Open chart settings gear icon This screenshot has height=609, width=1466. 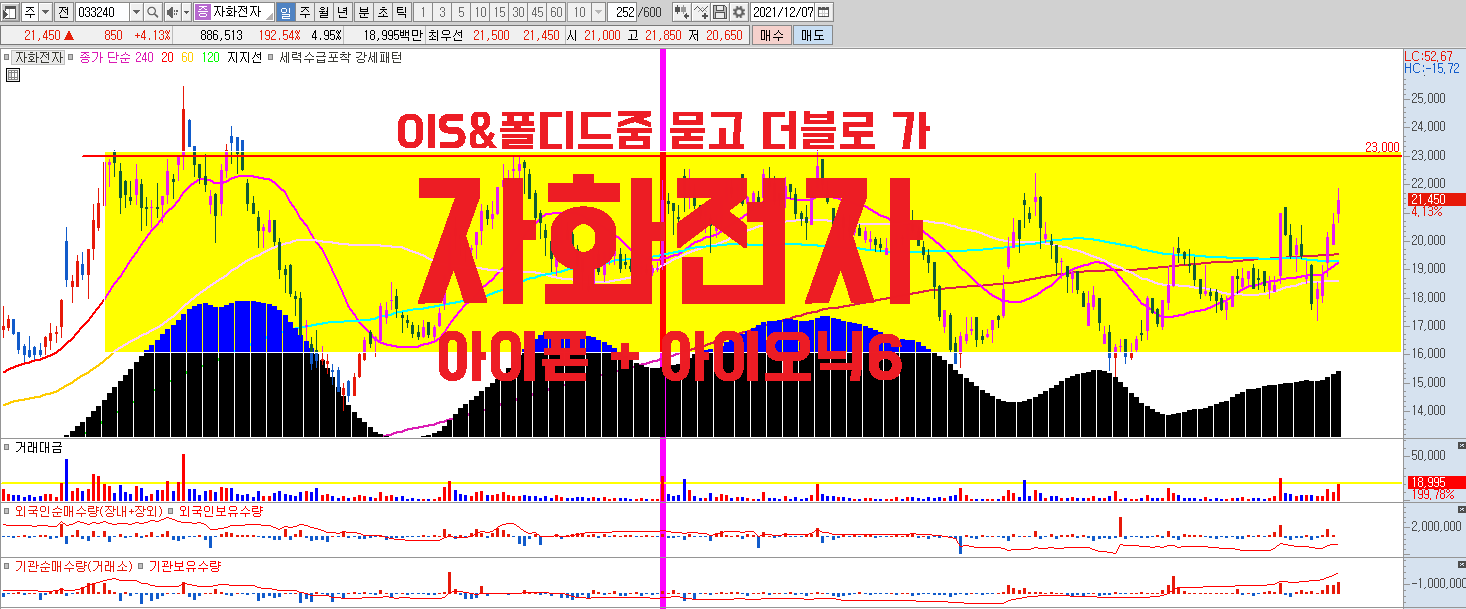click(738, 12)
